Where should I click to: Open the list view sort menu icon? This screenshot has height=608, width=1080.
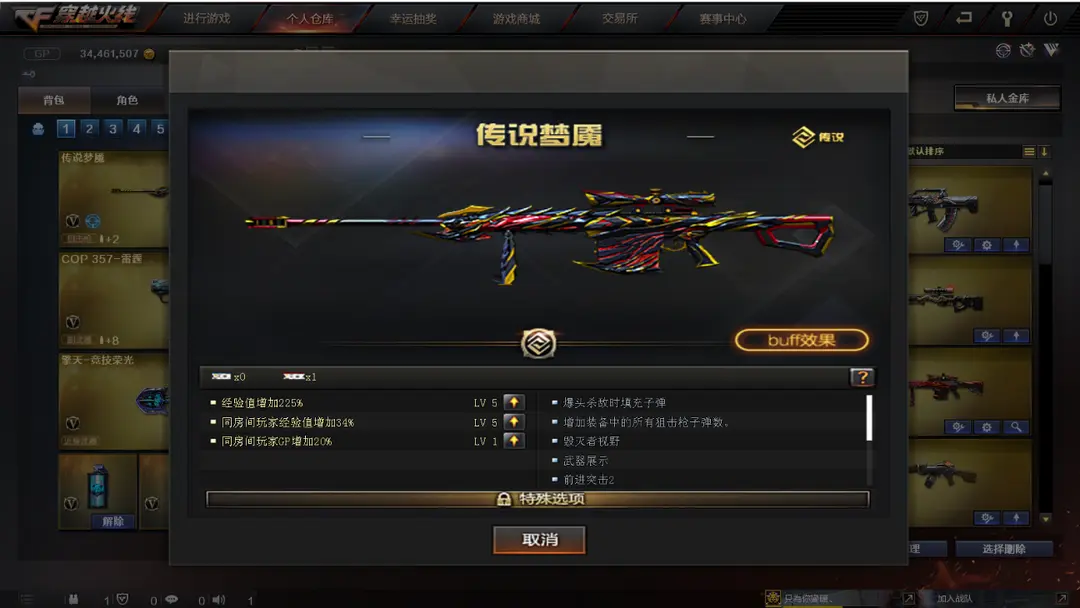(x=1029, y=151)
